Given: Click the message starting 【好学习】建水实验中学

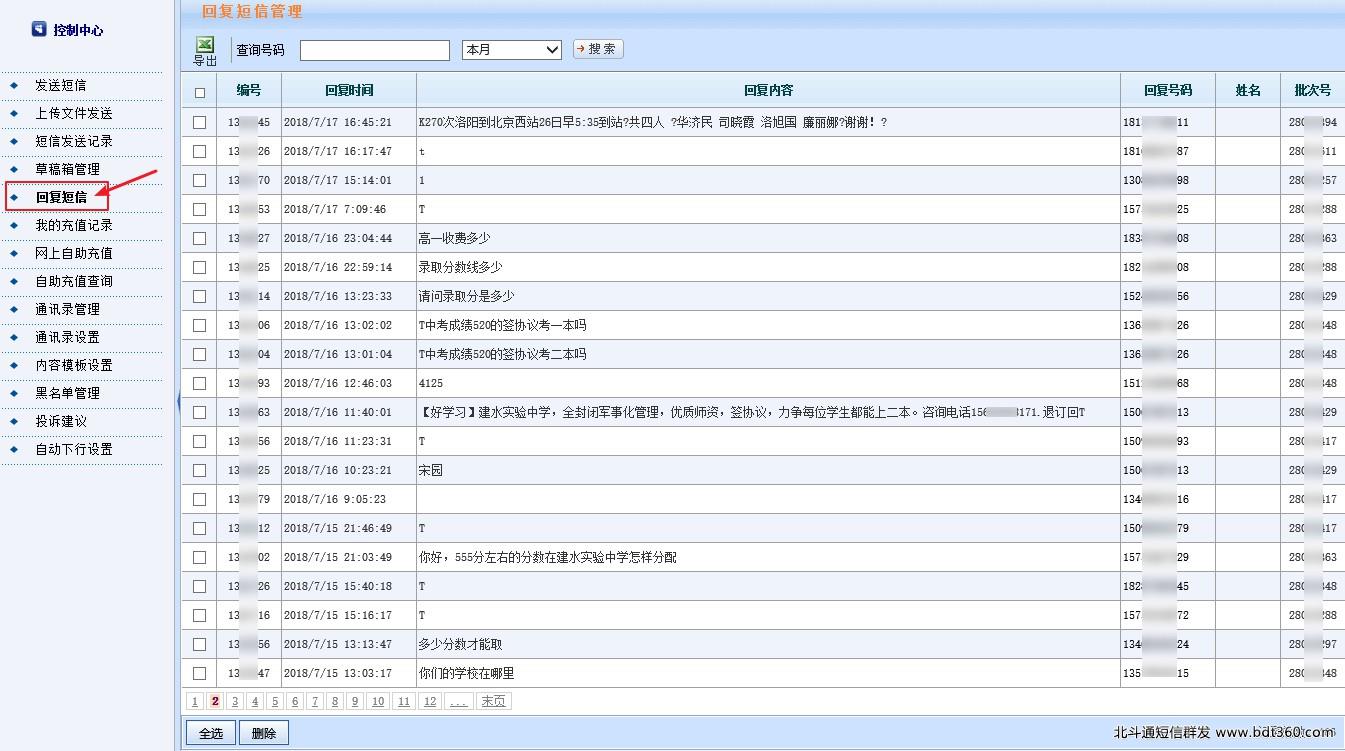Looking at the screenshot, I should tap(751, 412).
